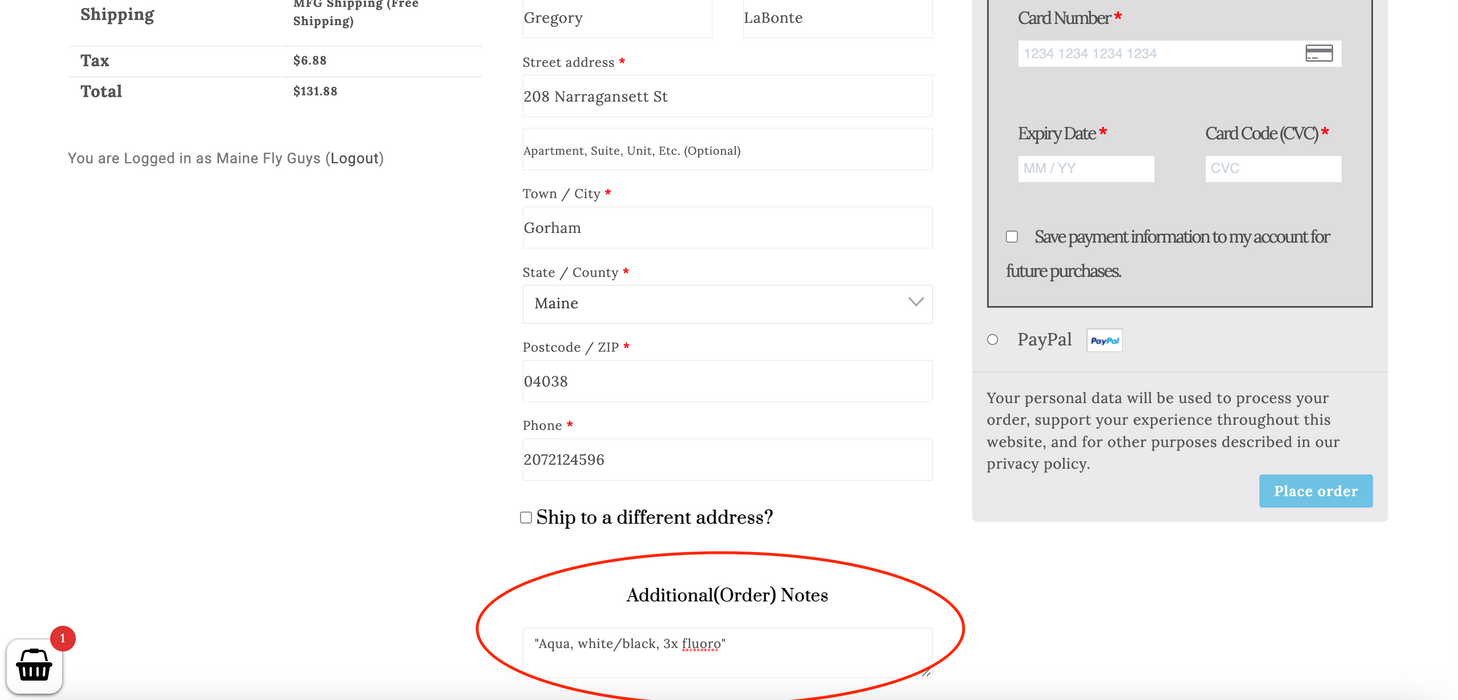Click the Street address field with 208 Narragansett St
This screenshot has width=1458, height=700.
point(726,97)
